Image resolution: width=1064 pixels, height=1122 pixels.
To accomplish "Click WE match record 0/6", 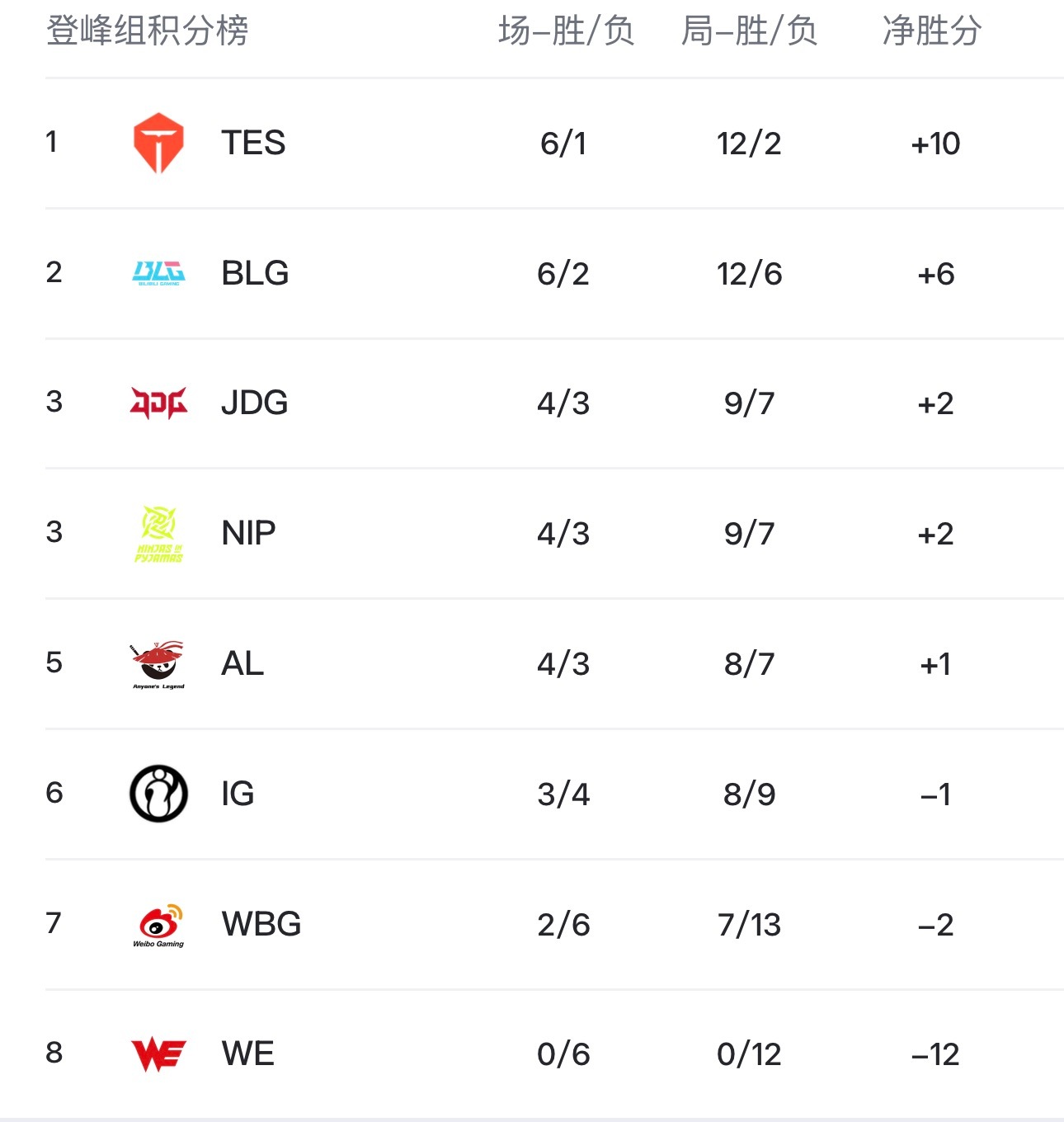I will point(563,1054).
